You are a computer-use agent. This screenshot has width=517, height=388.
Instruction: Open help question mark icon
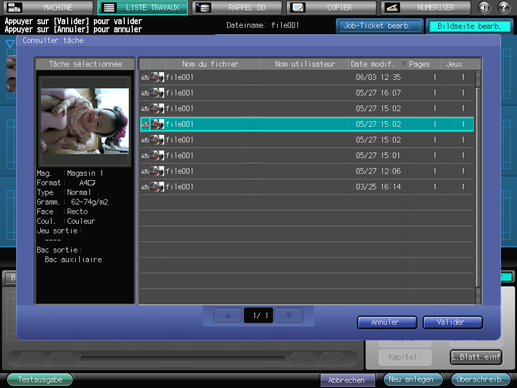(x=504, y=7)
